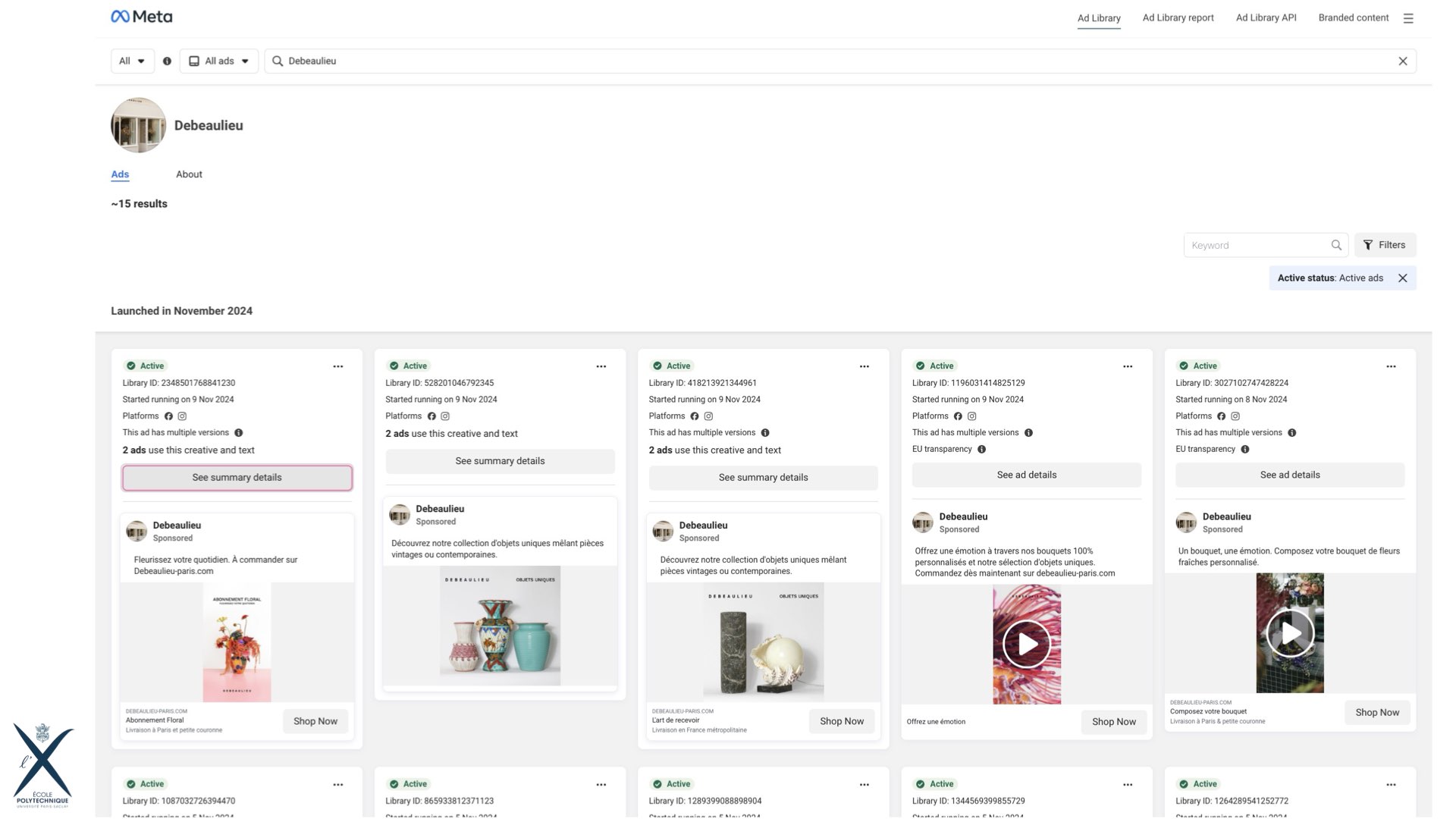Screen dimensions: 1456x819
Task: Open options menu for ad 1289399088898904
Action: tap(864, 785)
